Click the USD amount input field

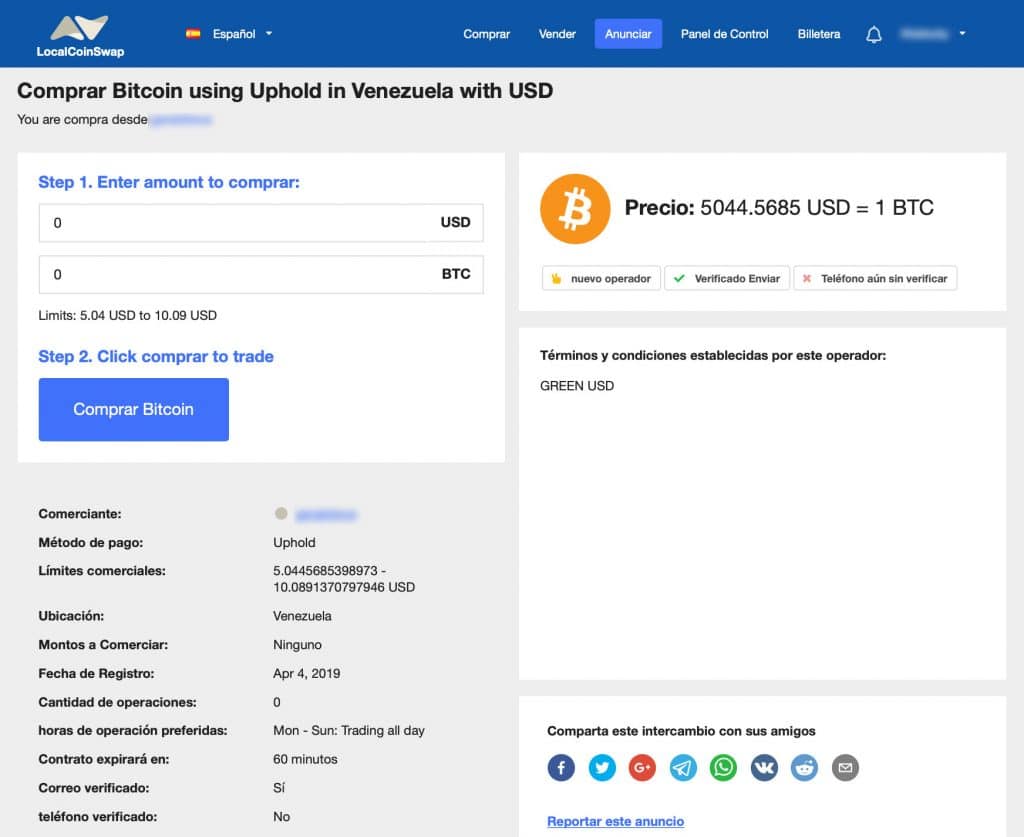point(261,223)
